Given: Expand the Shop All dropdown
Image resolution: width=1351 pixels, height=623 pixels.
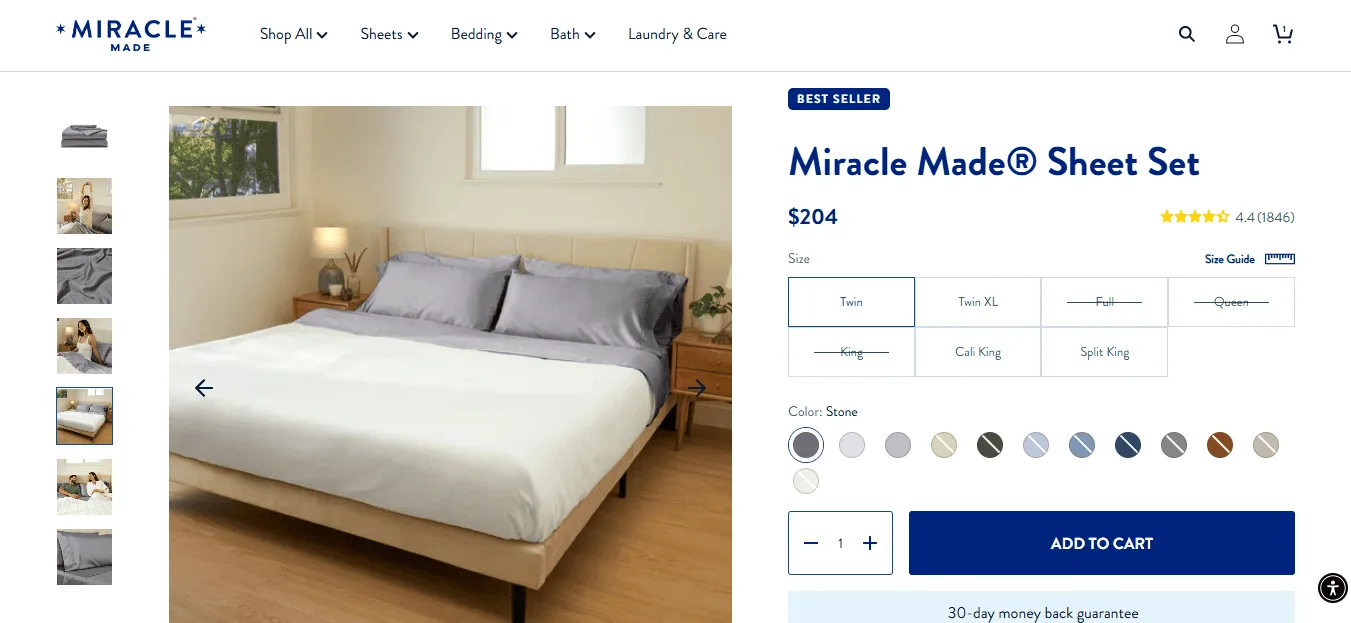Looking at the screenshot, I should coord(293,34).
